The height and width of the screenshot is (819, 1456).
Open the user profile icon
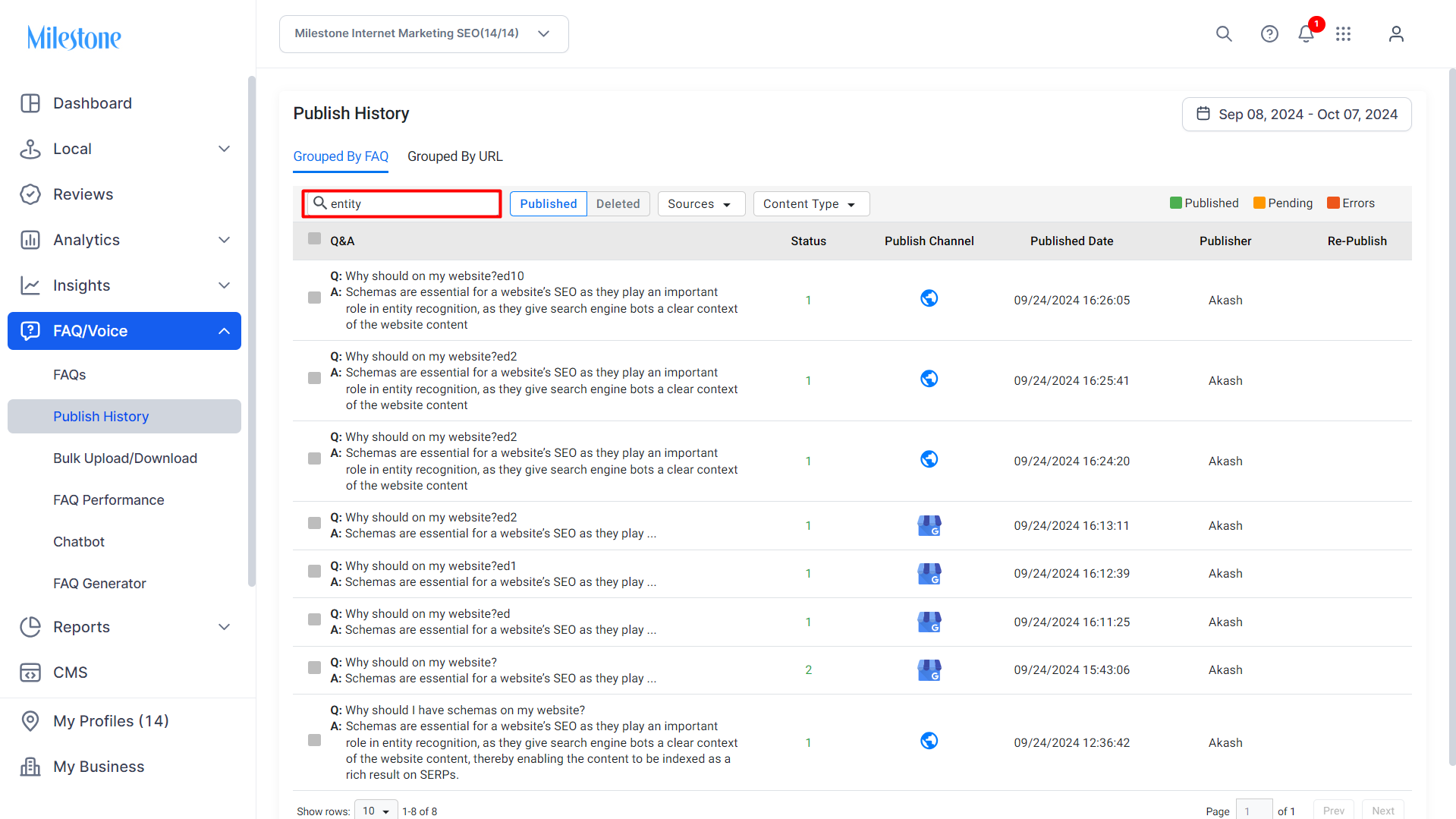tap(1396, 34)
